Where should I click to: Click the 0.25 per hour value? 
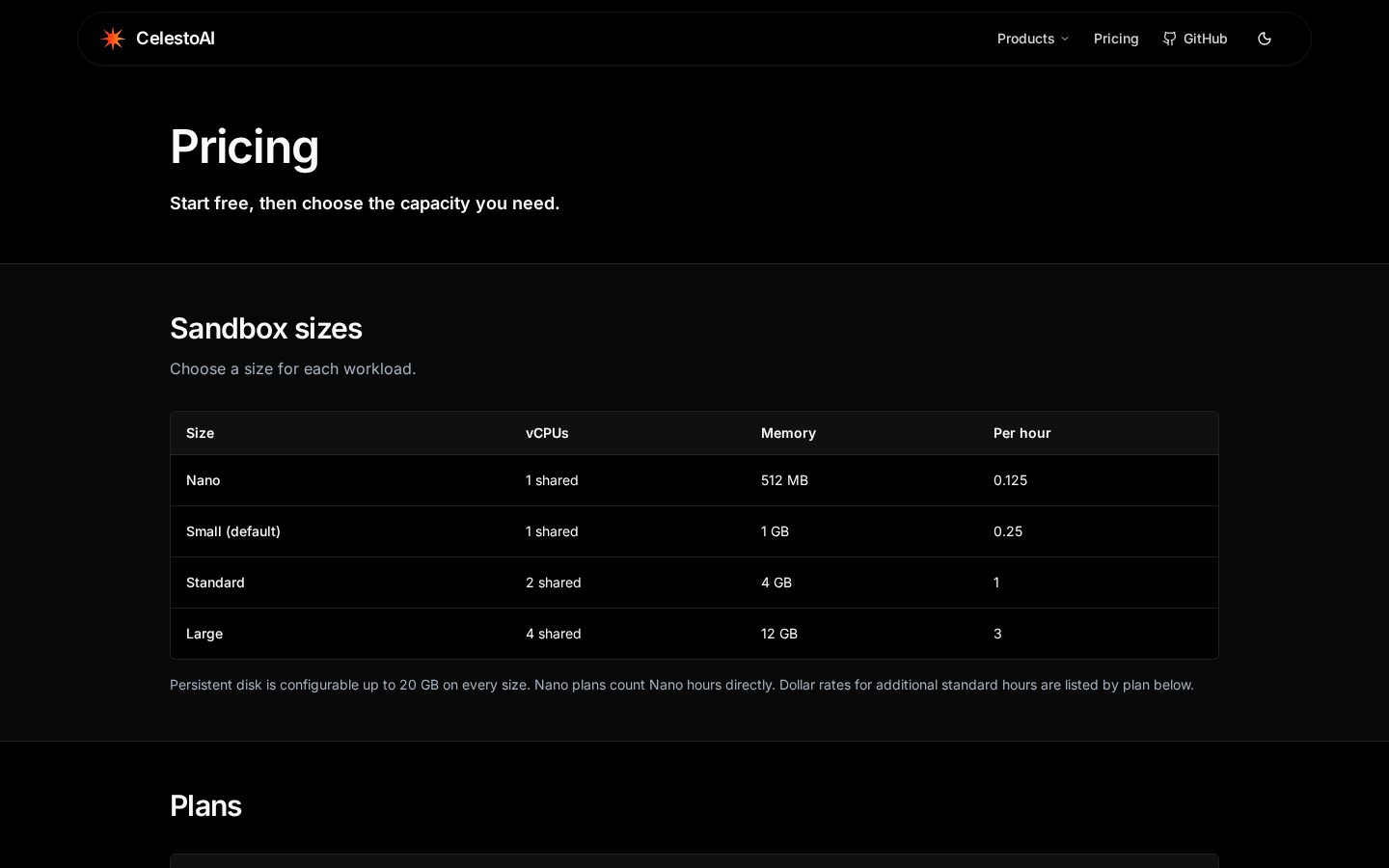1008,531
